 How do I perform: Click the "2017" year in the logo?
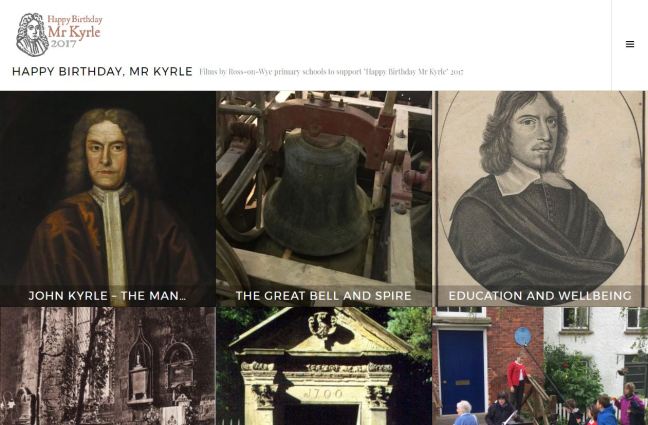coord(63,44)
